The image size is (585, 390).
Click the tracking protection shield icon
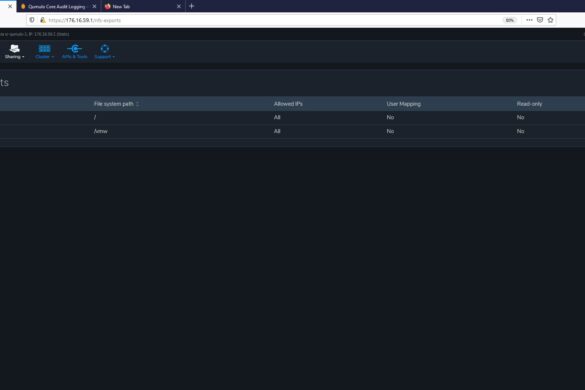tap(32, 20)
